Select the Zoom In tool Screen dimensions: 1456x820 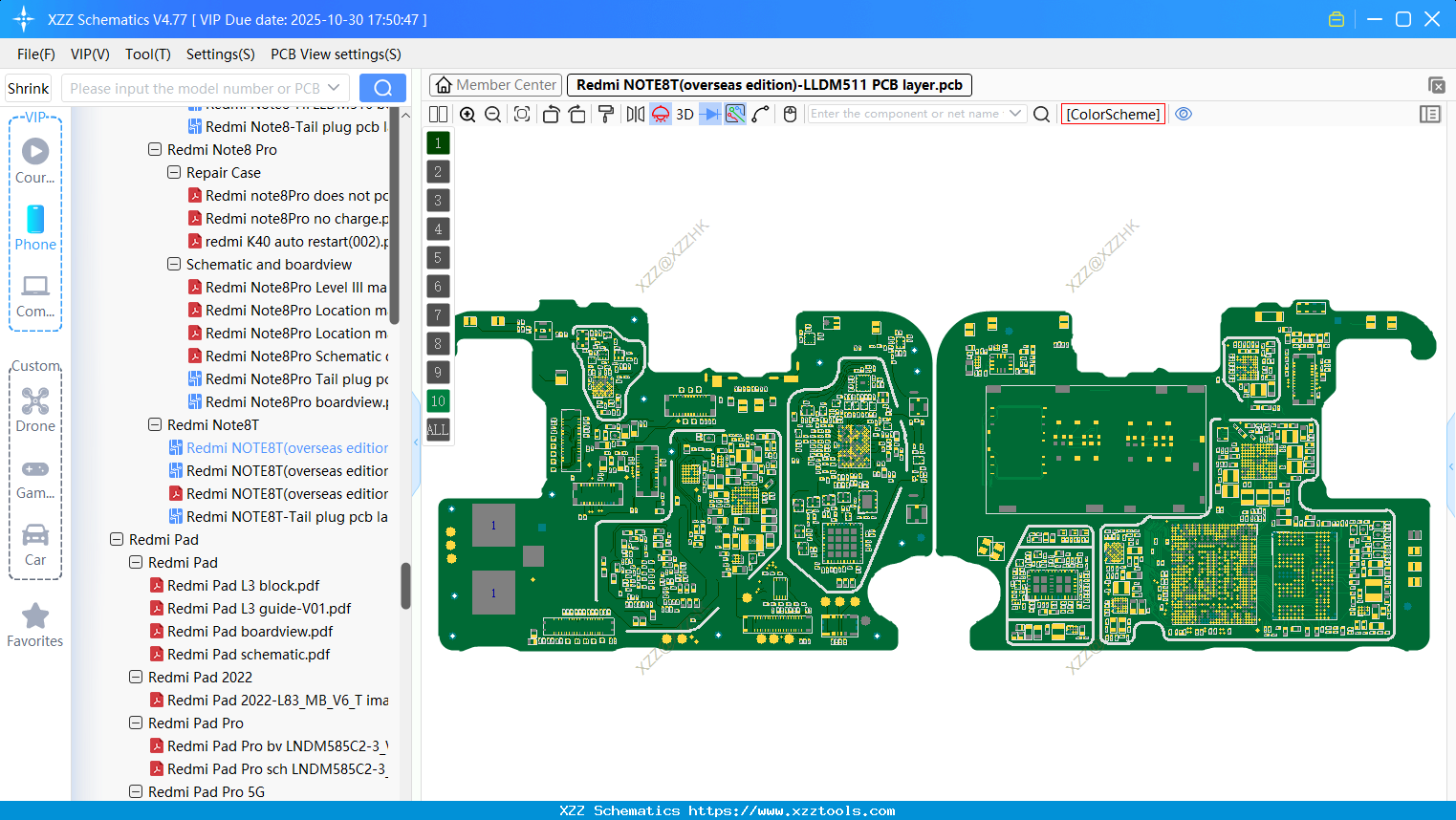(x=467, y=114)
